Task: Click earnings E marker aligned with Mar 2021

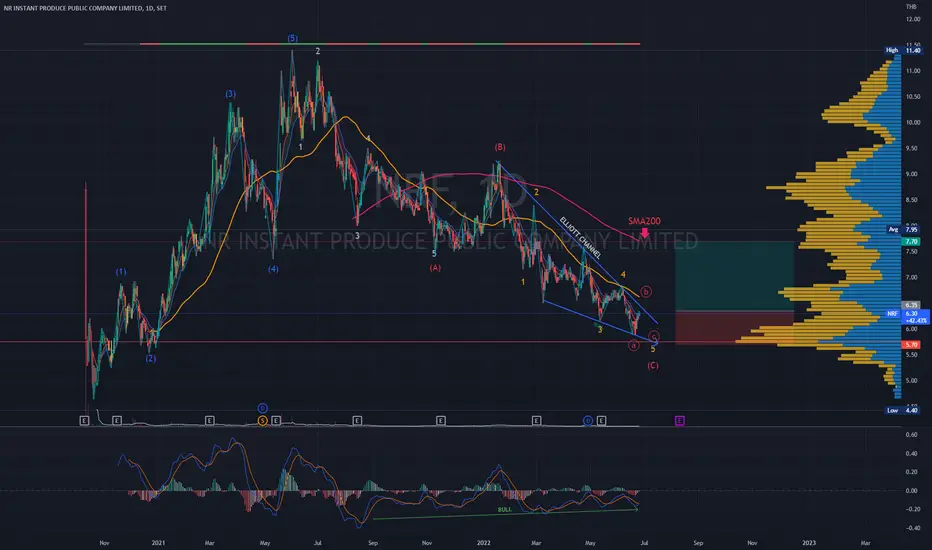Action: [x=209, y=420]
